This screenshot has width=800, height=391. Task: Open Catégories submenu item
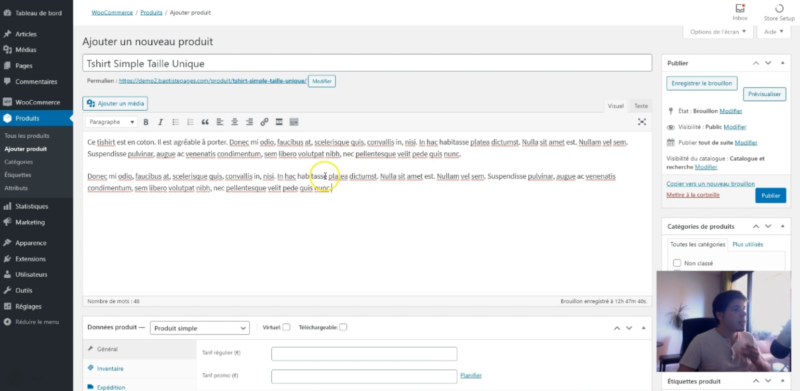(x=18, y=162)
